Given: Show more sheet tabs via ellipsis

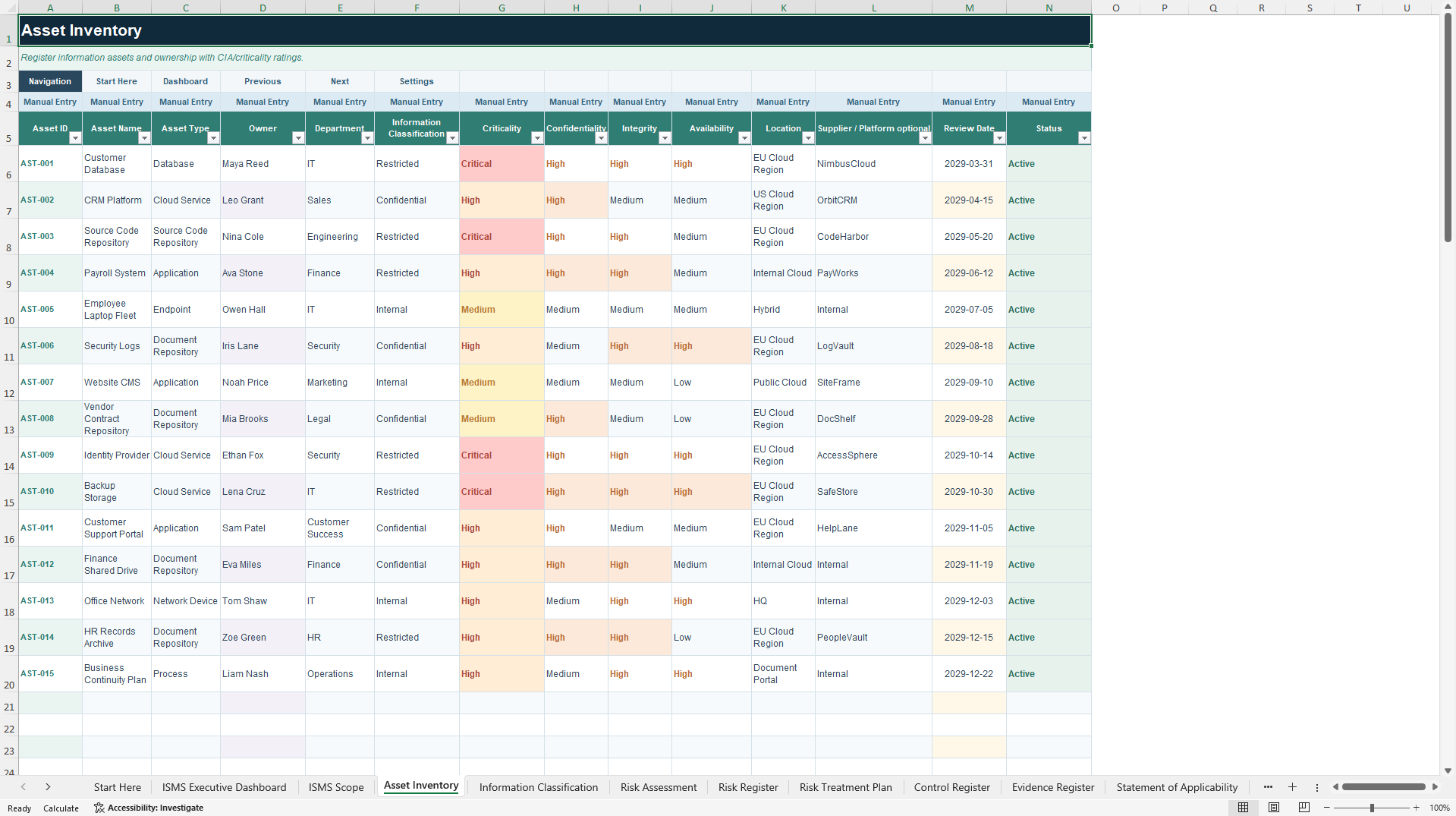Looking at the screenshot, I should point(1268,787).
